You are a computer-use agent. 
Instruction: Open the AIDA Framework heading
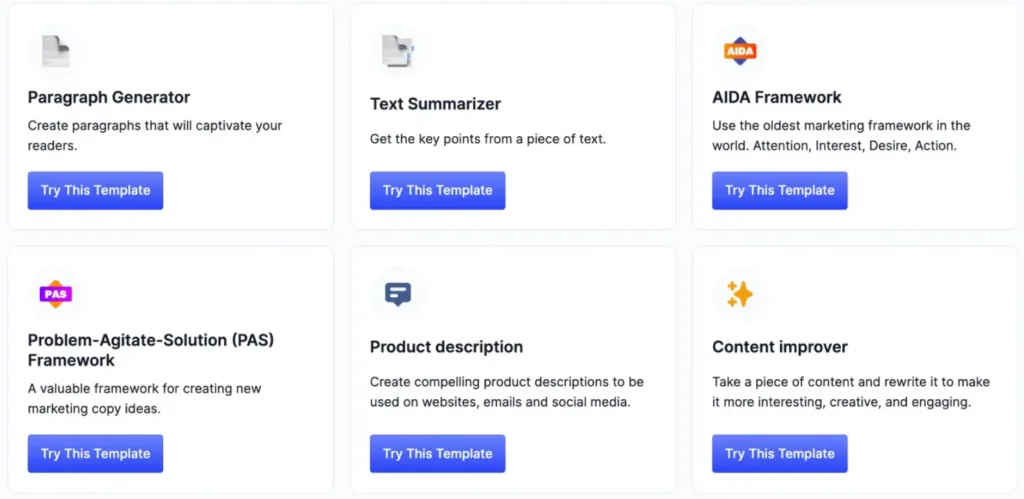(x=777, y=97)
